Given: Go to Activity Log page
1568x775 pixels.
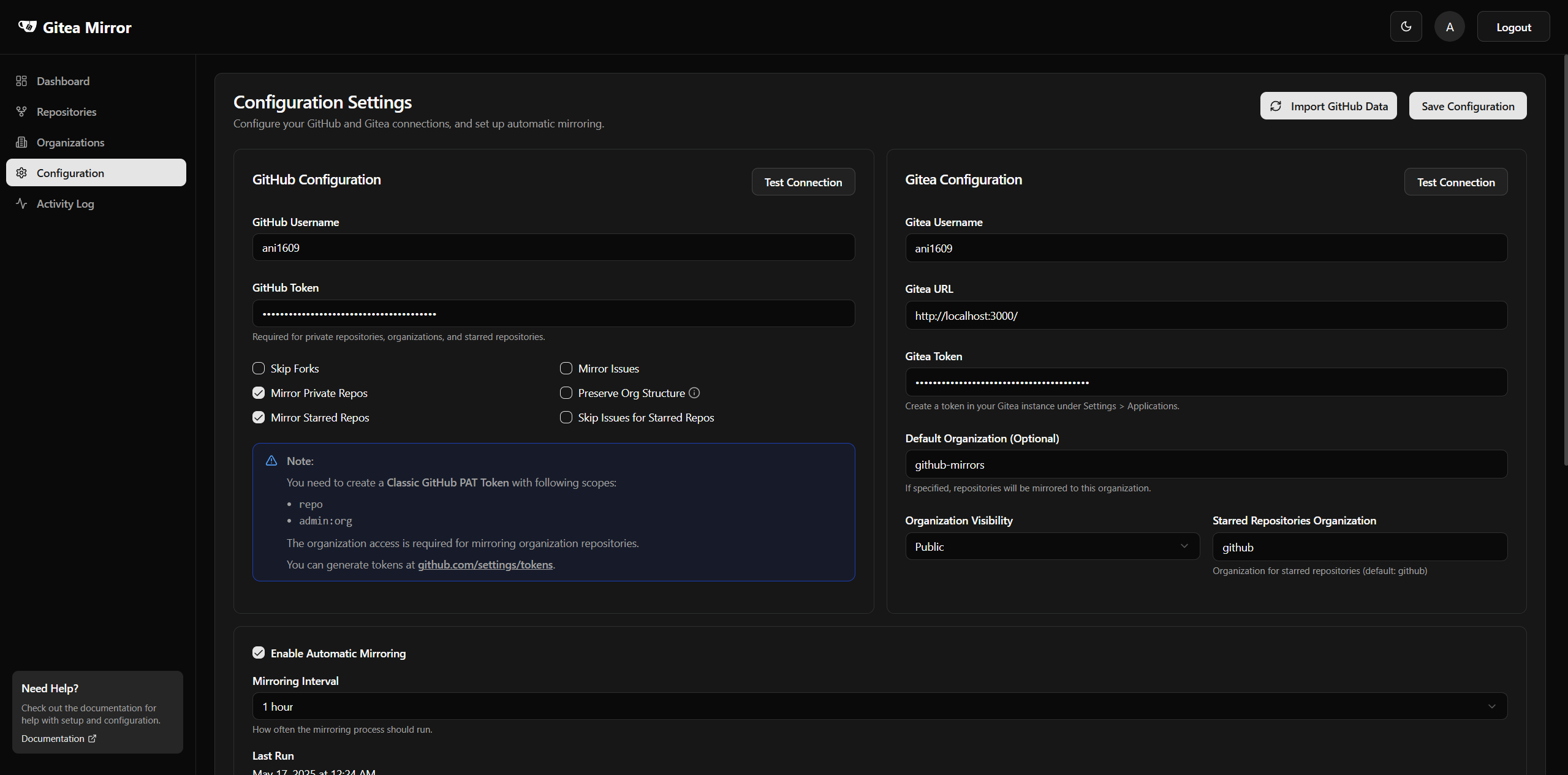Looking at the screenshot, I should click(65, 203).
